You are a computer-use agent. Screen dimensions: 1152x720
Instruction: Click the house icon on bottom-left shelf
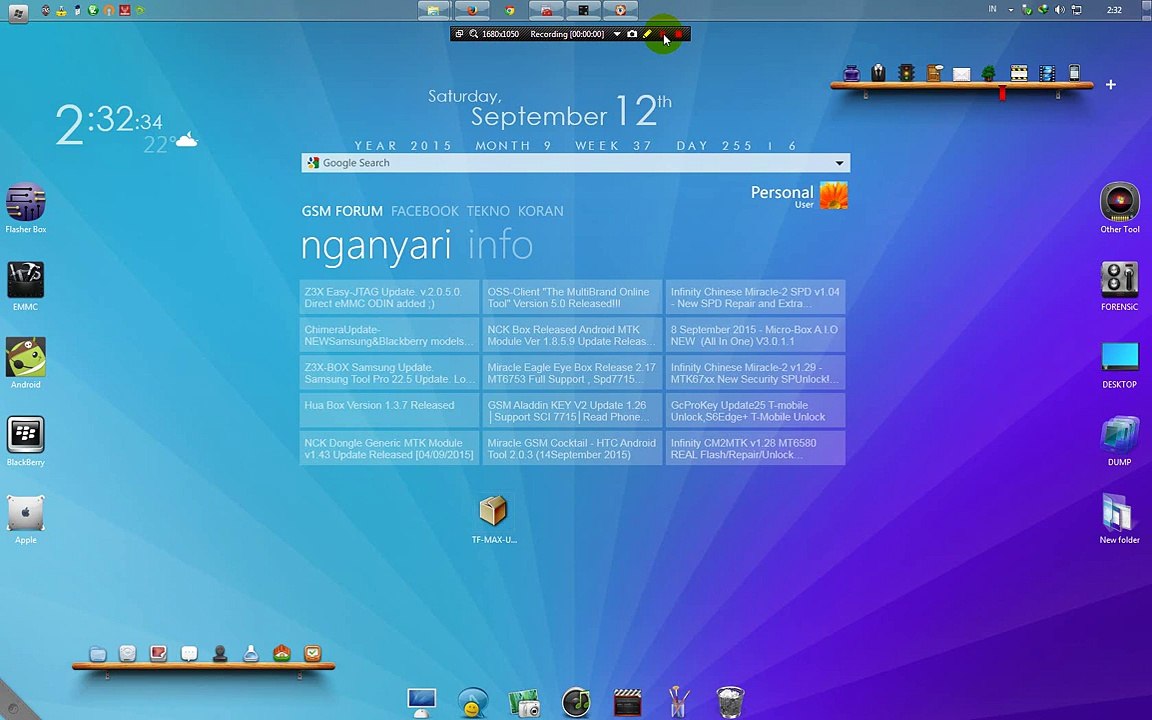click(281, 654)
